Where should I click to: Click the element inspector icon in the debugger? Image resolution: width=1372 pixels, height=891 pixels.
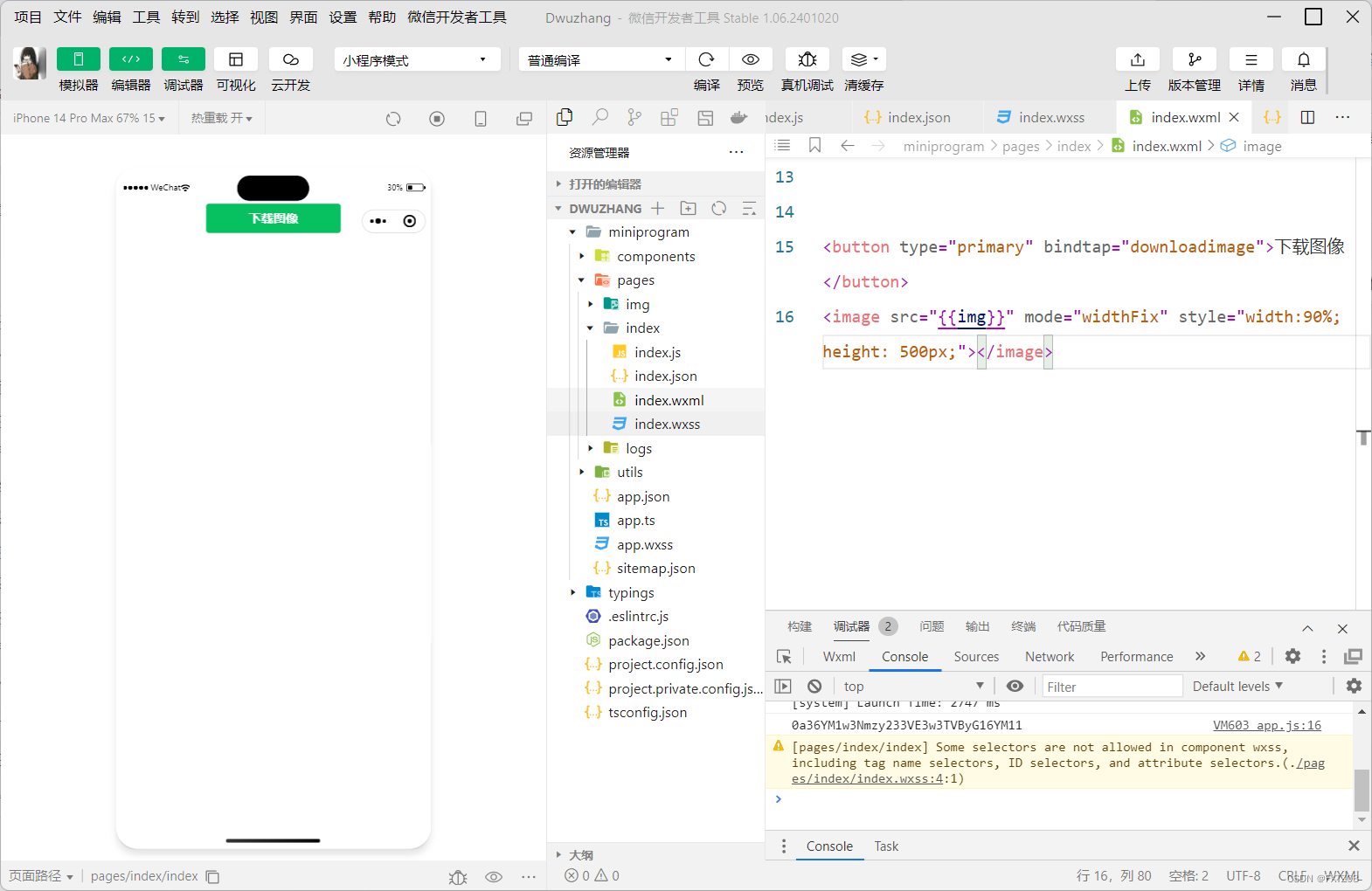(784, 657)
